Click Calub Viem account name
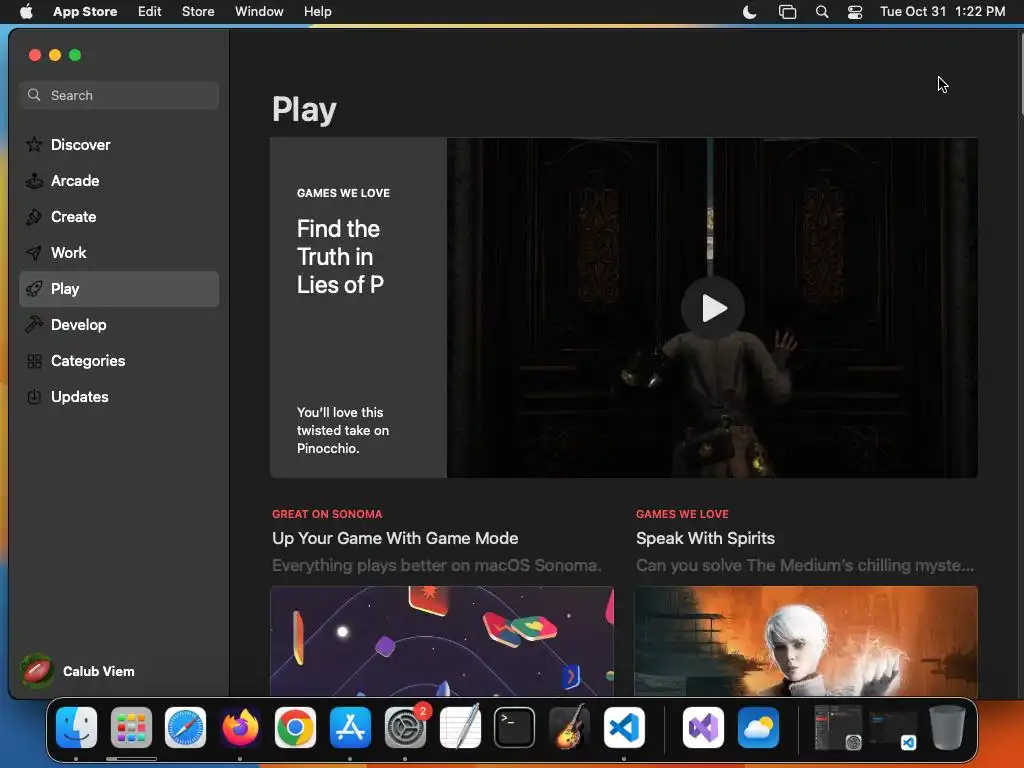This screenshot has height=768, width=1024. 99,671
